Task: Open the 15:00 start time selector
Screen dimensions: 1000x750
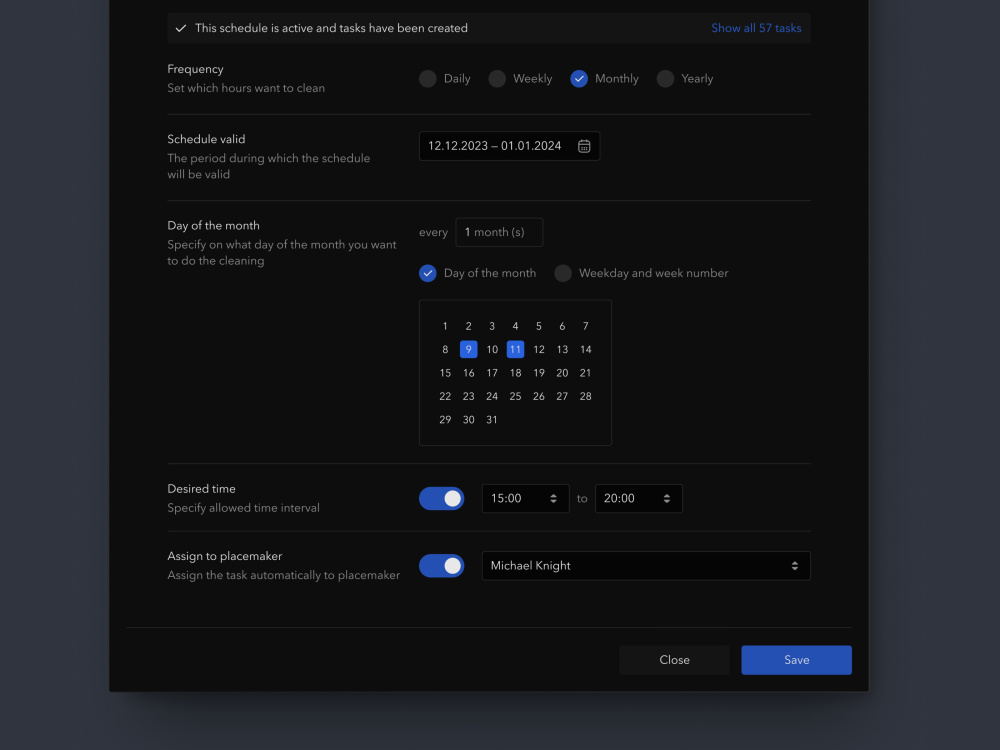Action: 526,499
